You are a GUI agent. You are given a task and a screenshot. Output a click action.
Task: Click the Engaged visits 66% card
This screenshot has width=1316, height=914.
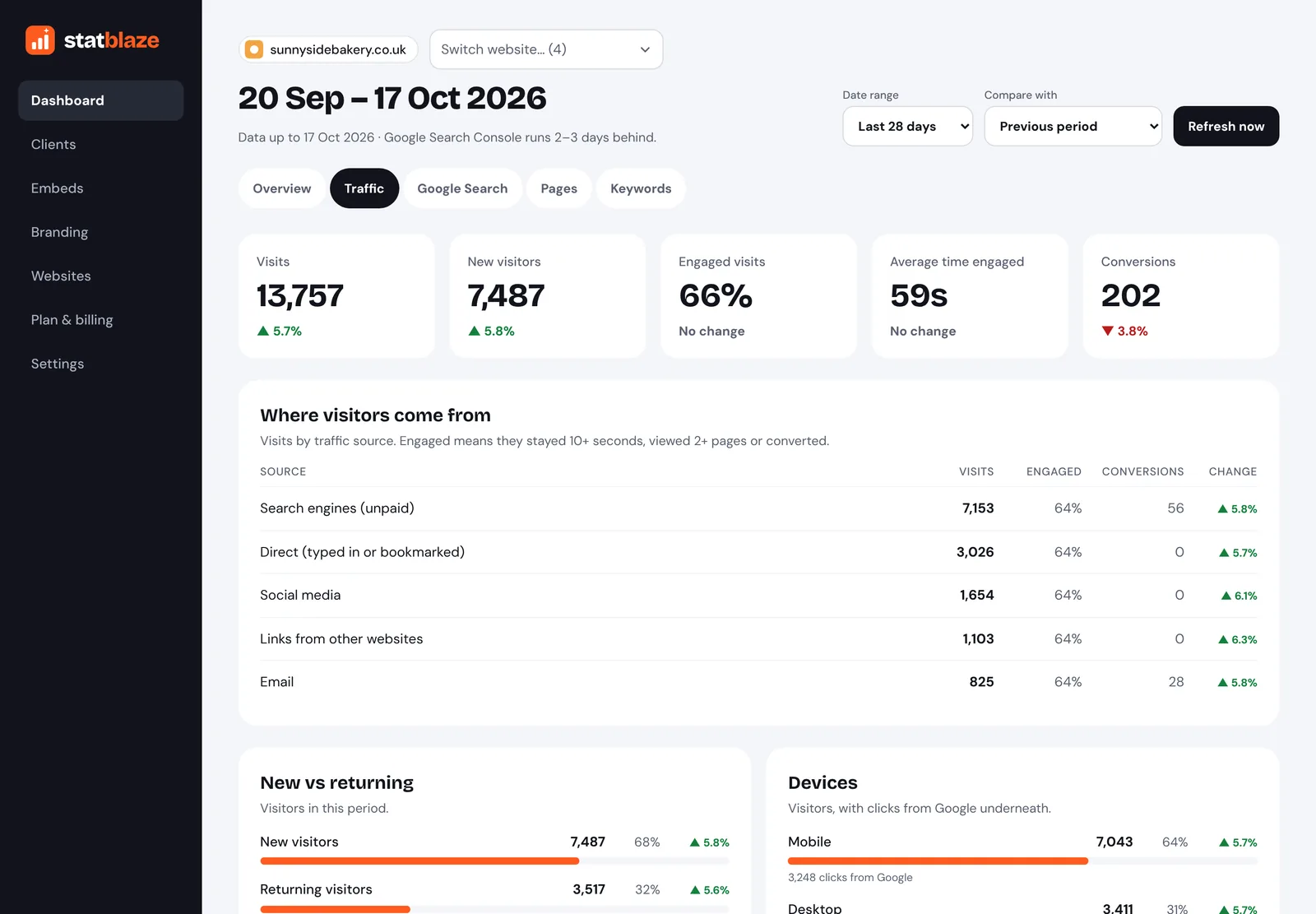click(758, 296)
